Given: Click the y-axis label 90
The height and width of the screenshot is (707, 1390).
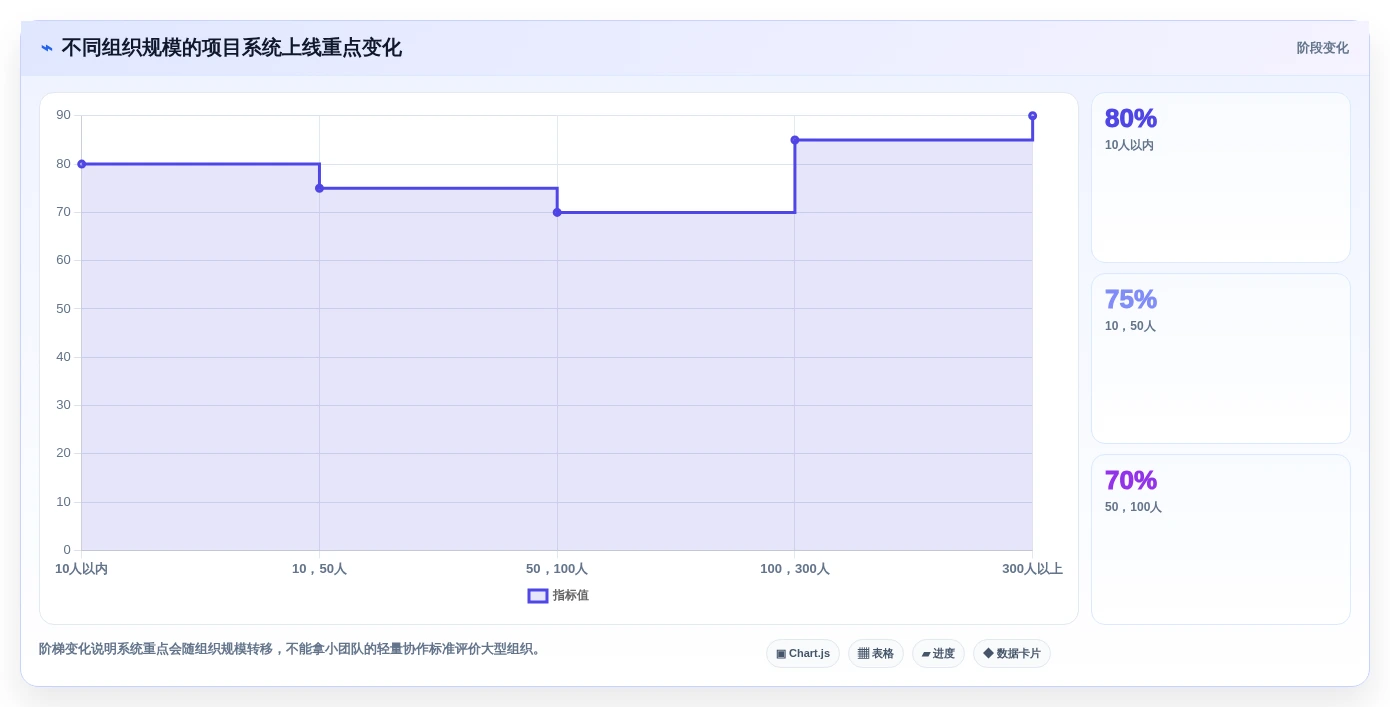Looking at the screenshot, I should (64, 115).
